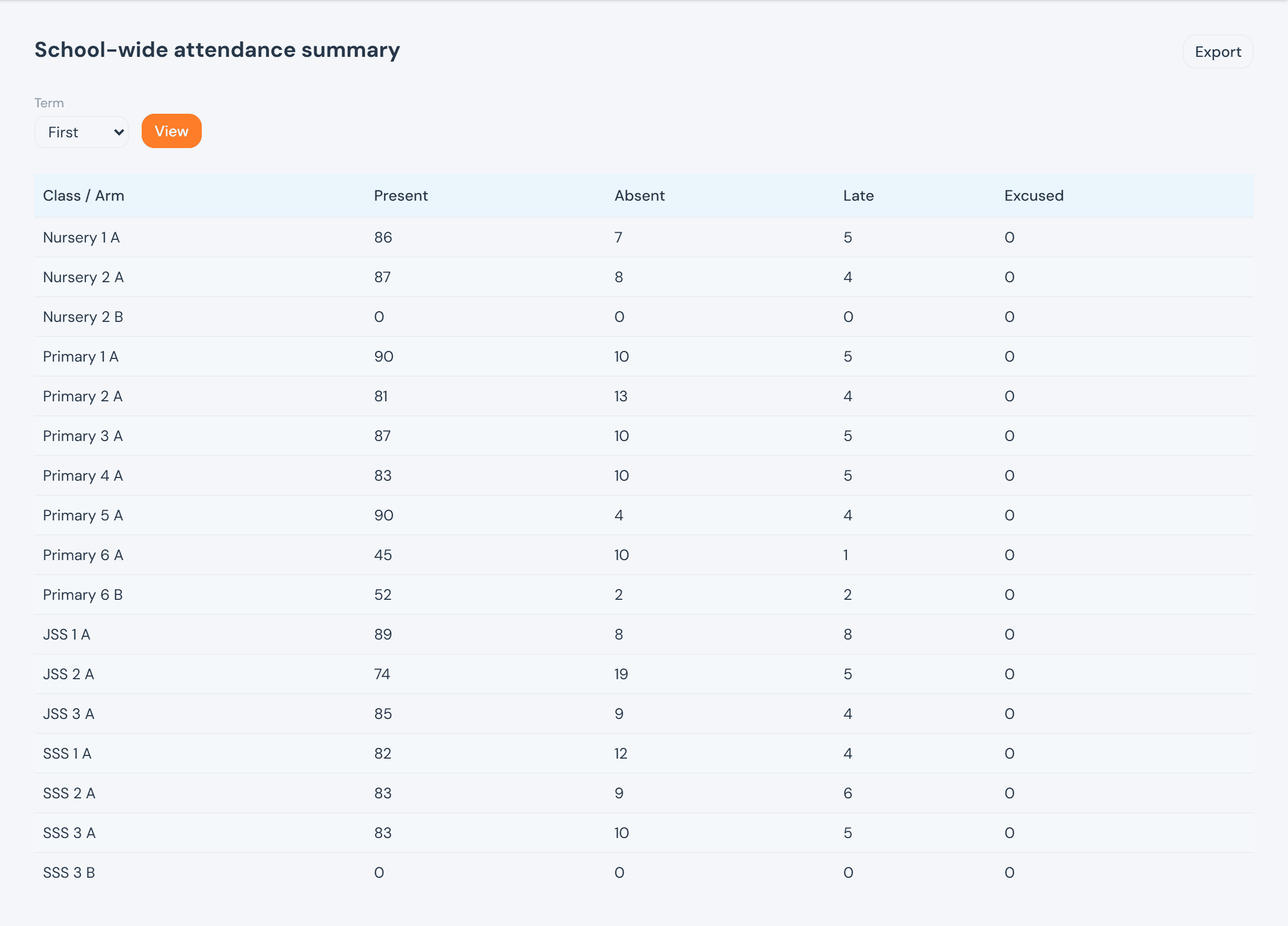Select the Primary 3 A row label
This screenshot has height=926, width=1288.
(x=83, y=436)
